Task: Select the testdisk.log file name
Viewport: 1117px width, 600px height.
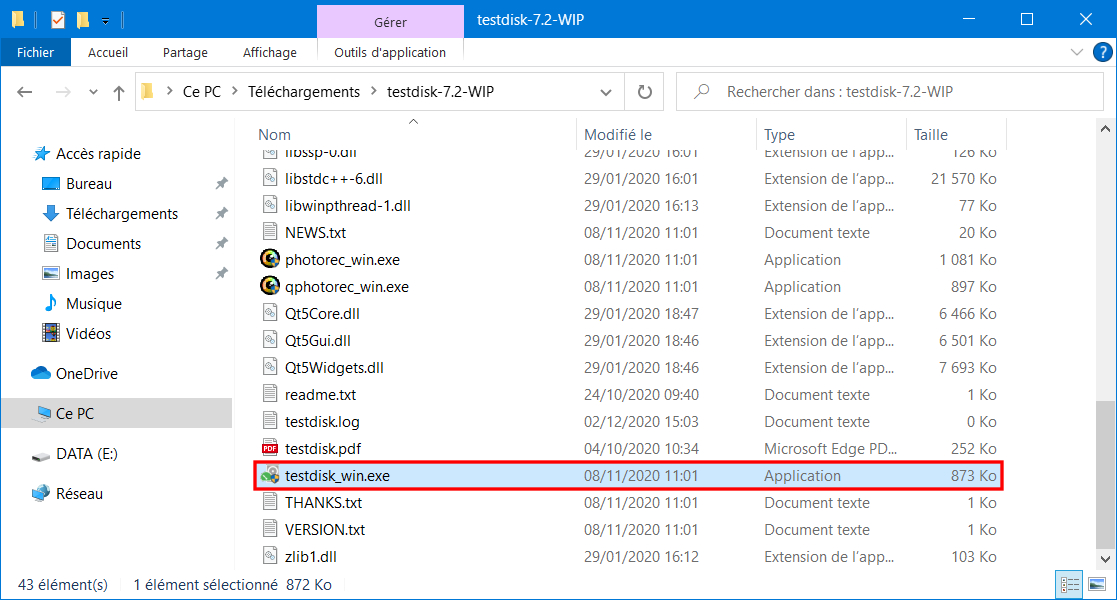Action: click(322, 422)
